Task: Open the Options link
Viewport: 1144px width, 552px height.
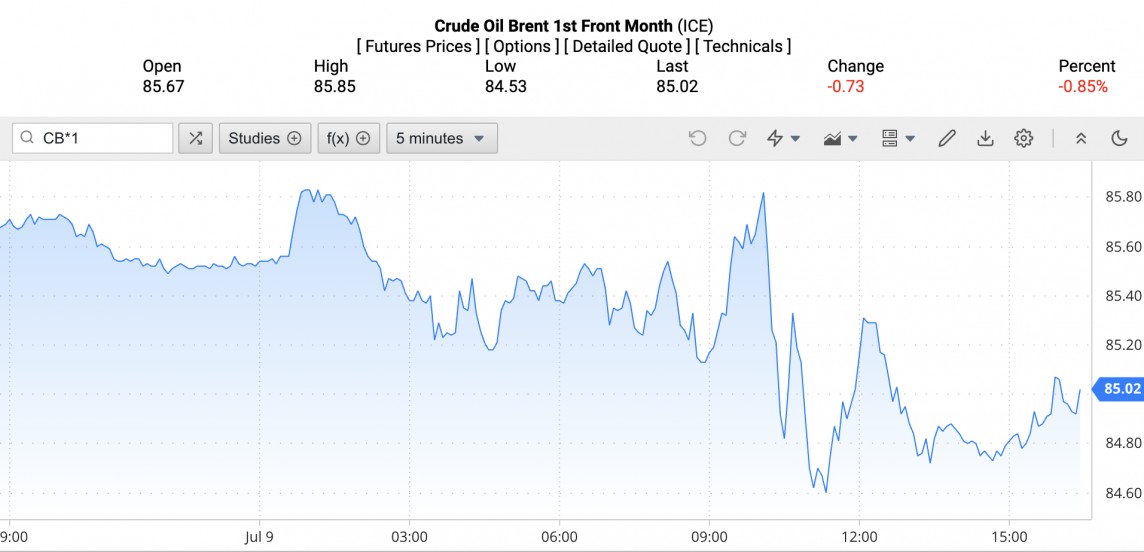Action: tap(522, 46)
